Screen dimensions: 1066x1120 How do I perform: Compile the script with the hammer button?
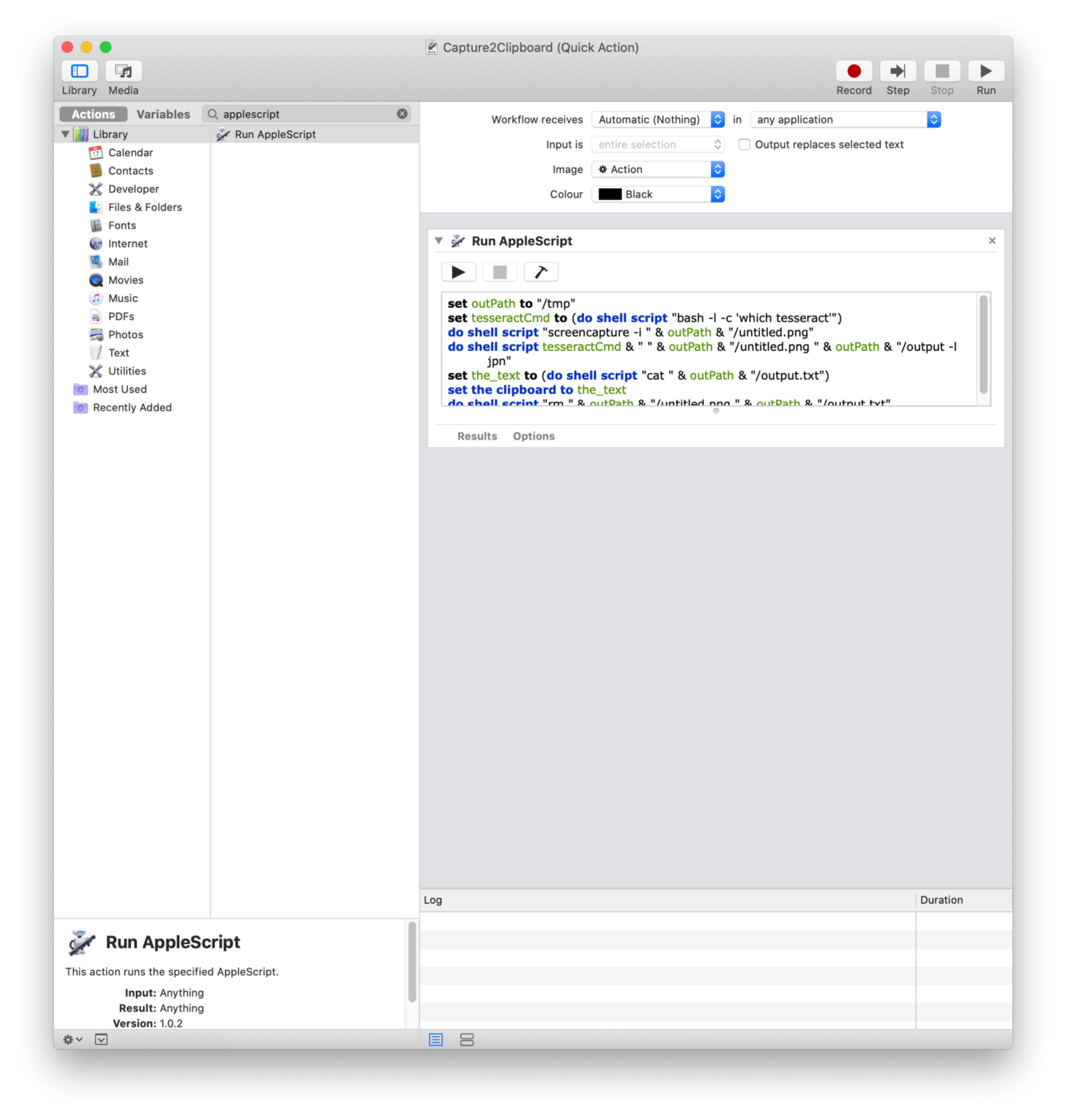coord(541,272)
